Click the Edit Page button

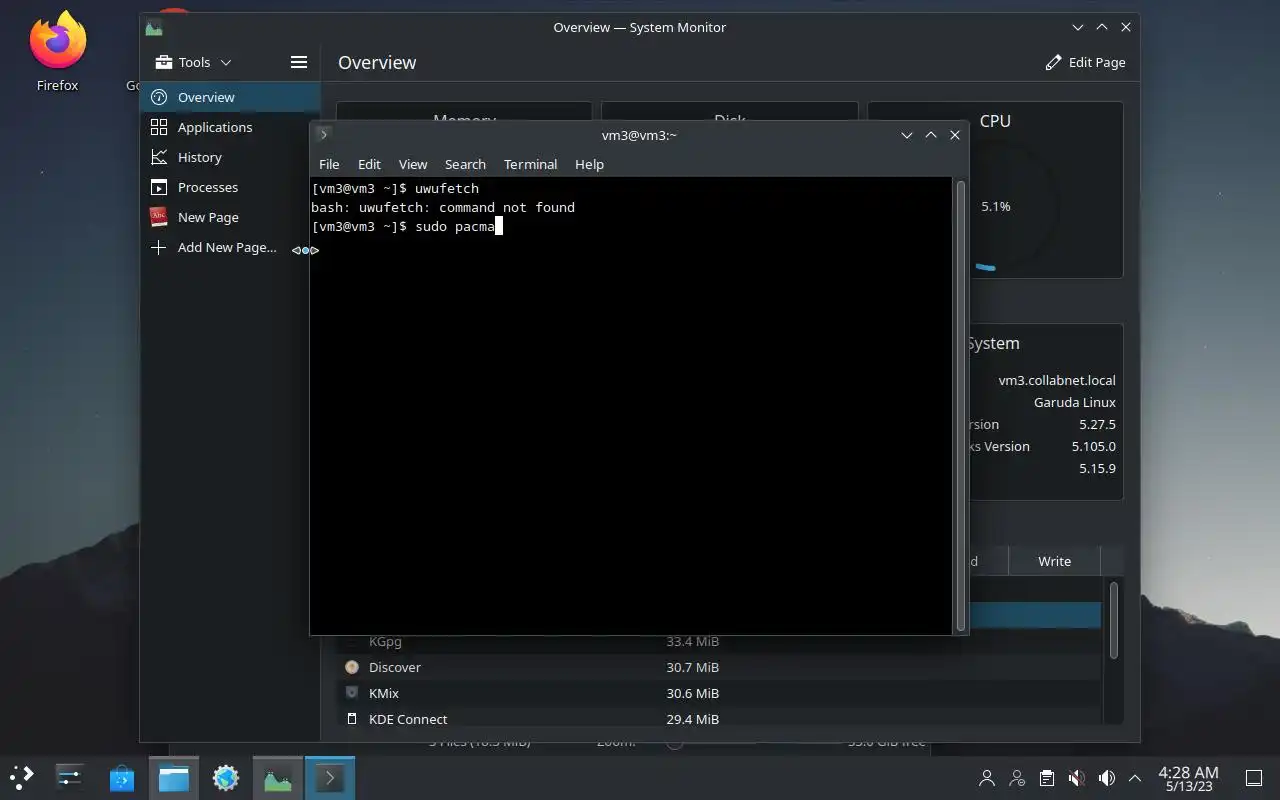point(1085,62)
